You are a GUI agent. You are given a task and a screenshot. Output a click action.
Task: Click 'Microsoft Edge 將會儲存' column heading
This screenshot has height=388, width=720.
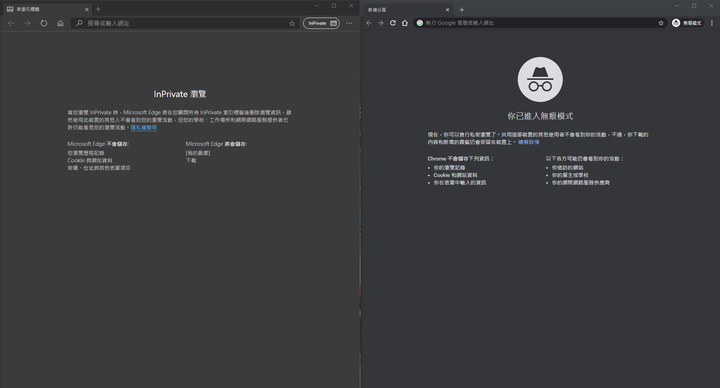[x=216, y=144]
